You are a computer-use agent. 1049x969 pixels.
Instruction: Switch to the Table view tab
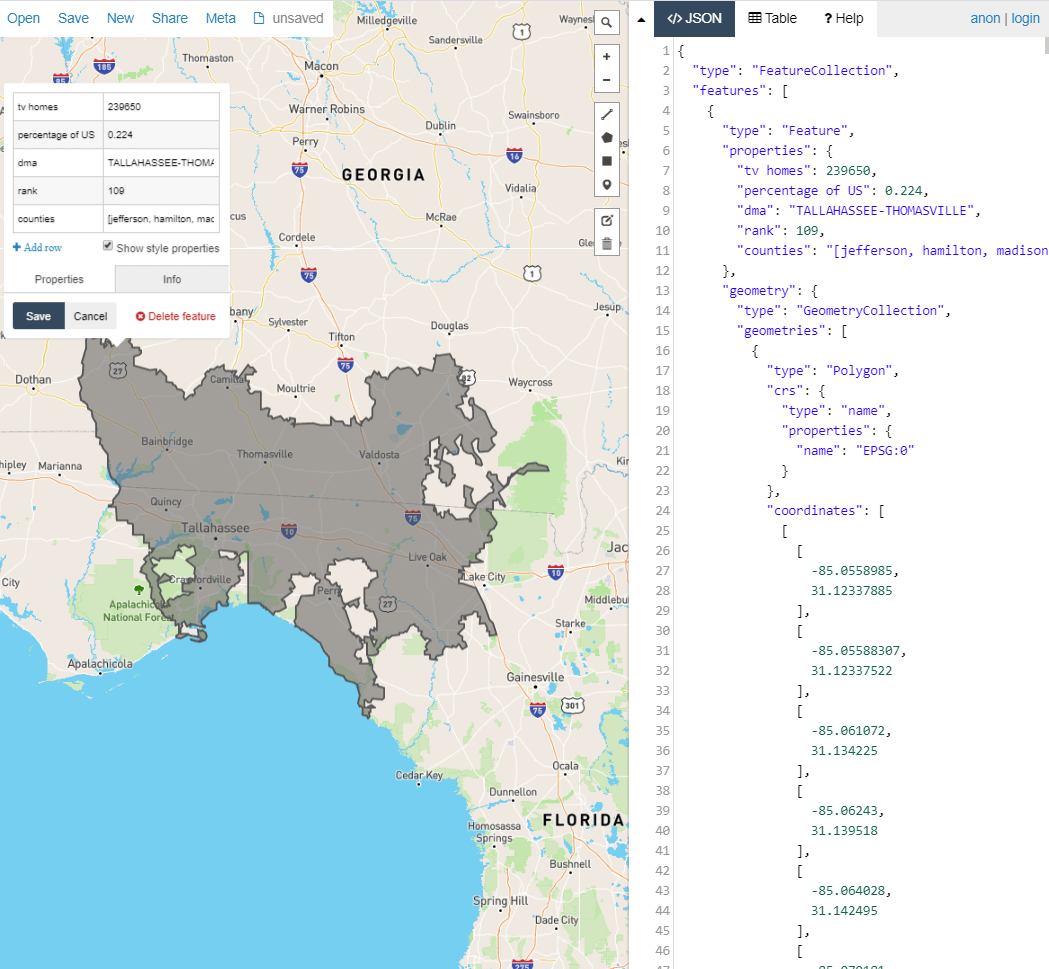coord(772,17)
